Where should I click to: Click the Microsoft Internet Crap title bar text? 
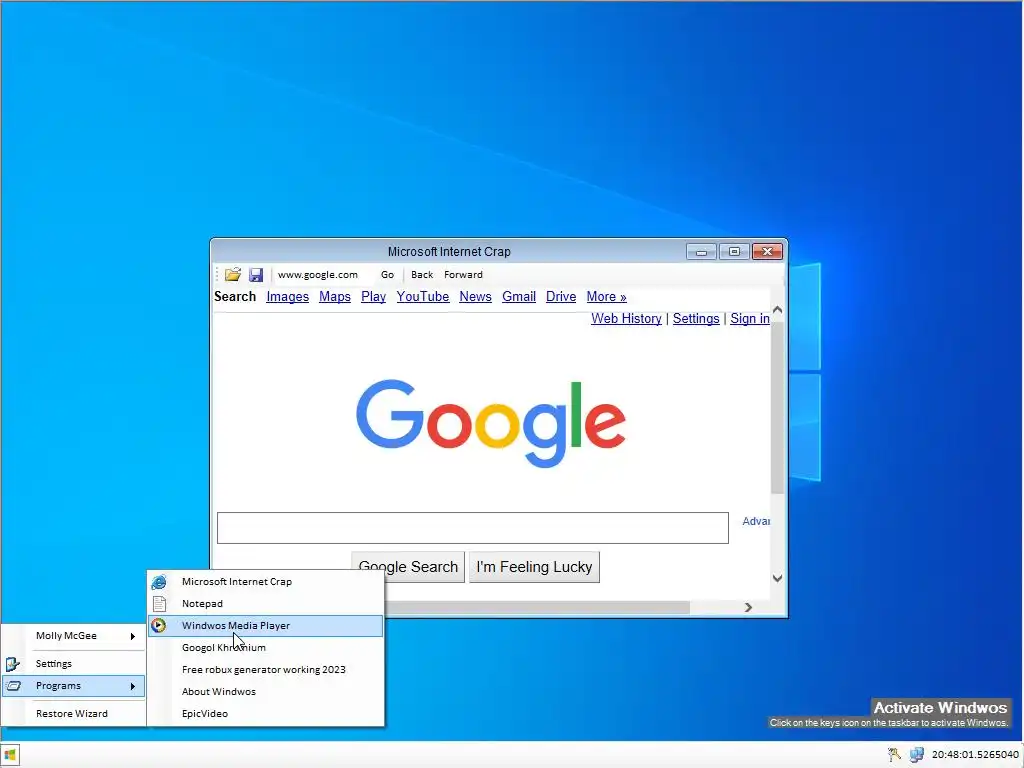coord(449,251)
